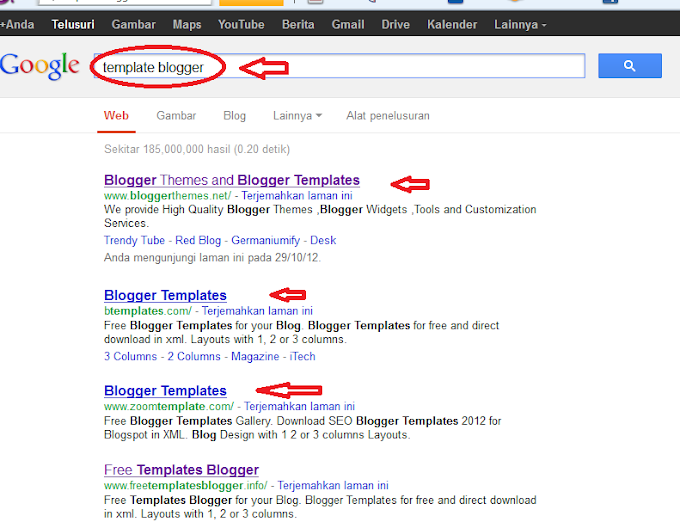Open the 2 Columns sitelink
The height and width of the screenshot is (522, 680).
[194, 356]
